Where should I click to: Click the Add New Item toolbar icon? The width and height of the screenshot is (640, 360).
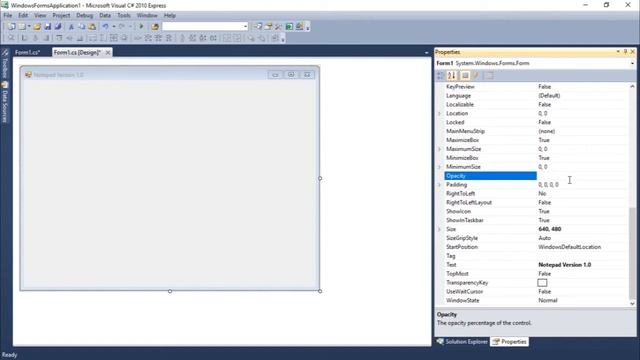coord(21,27)
